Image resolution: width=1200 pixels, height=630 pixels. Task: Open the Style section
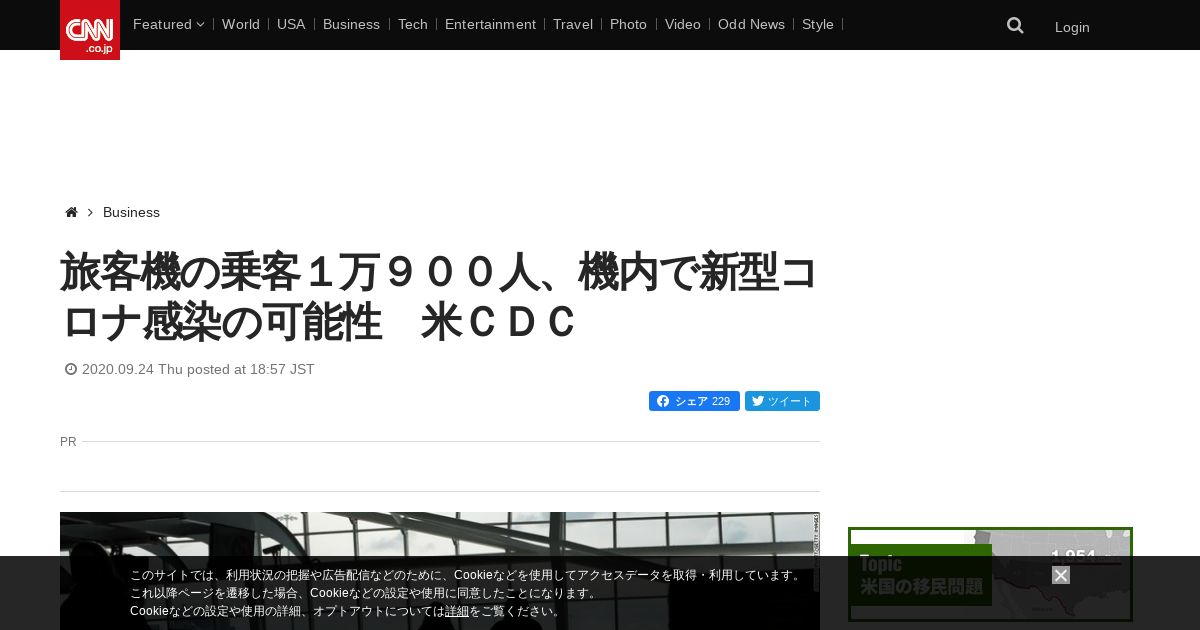[818, 24]
